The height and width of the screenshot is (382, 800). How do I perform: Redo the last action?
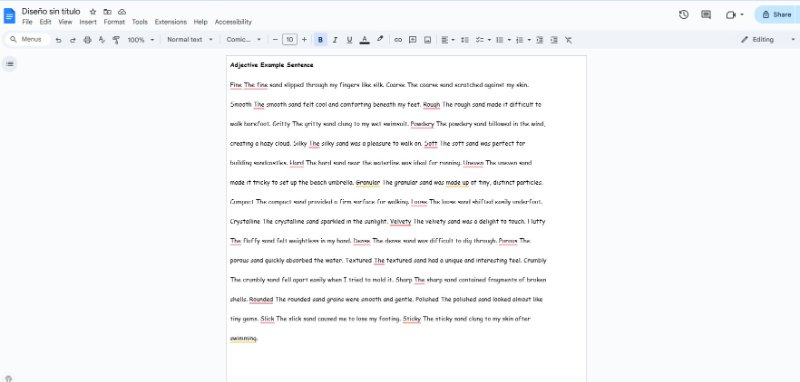point(72,40)
